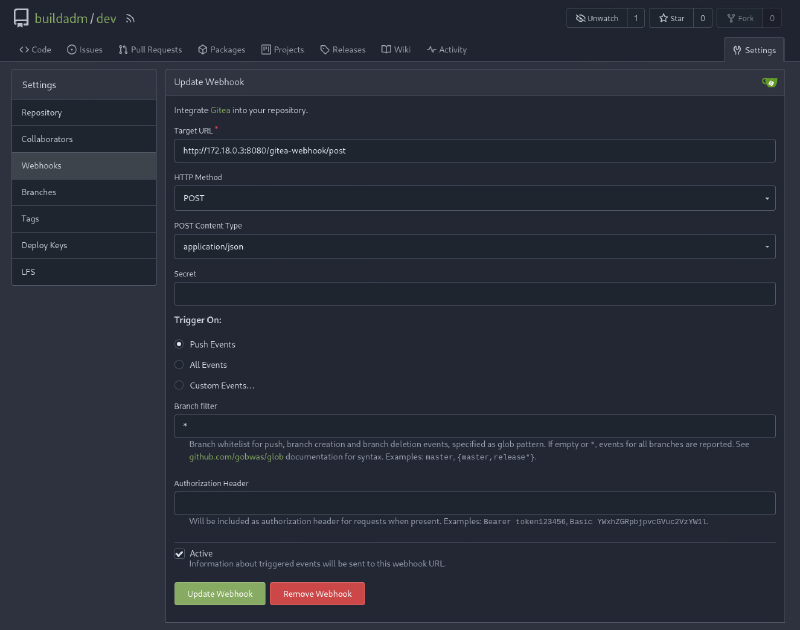The width and height of the screenshot is (800, 630).
Task: Select the All Events option
Action: [x=179, y=365]
